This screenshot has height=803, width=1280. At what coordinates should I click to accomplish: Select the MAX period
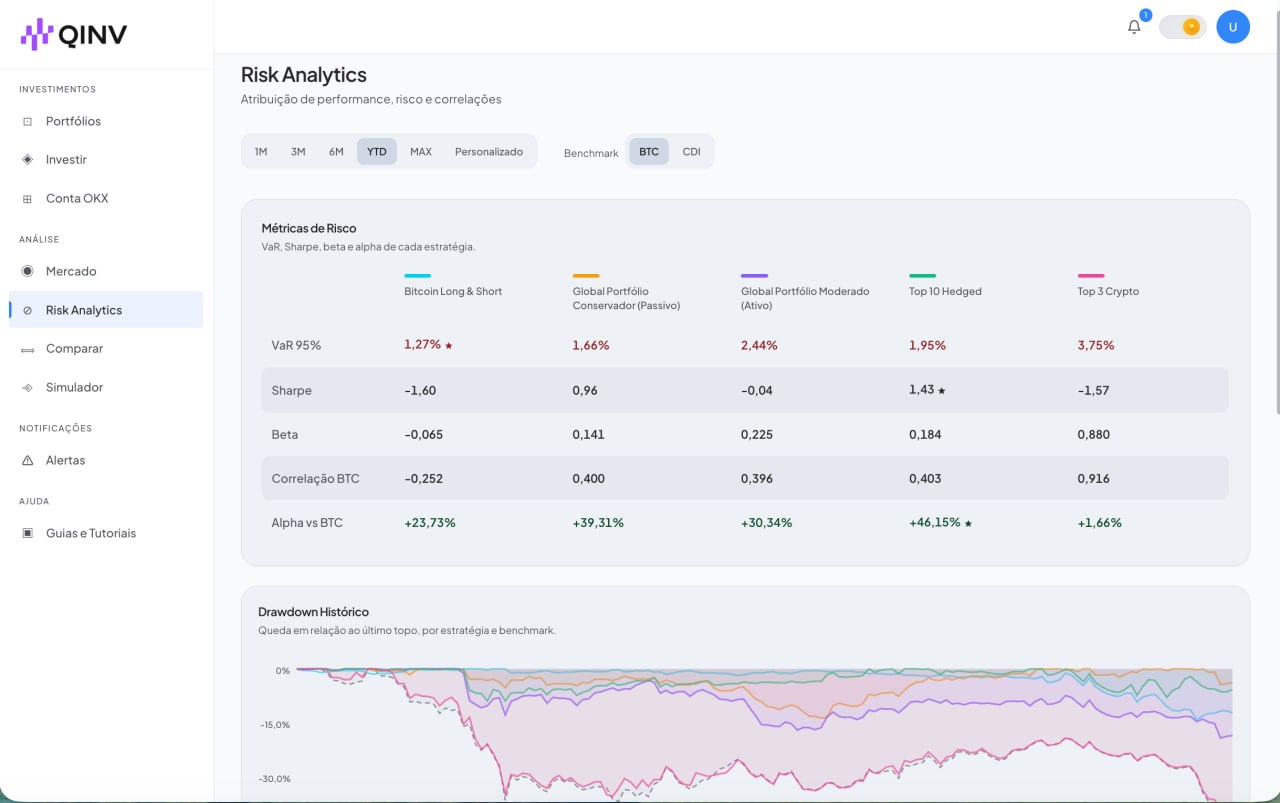coord(421,152)
